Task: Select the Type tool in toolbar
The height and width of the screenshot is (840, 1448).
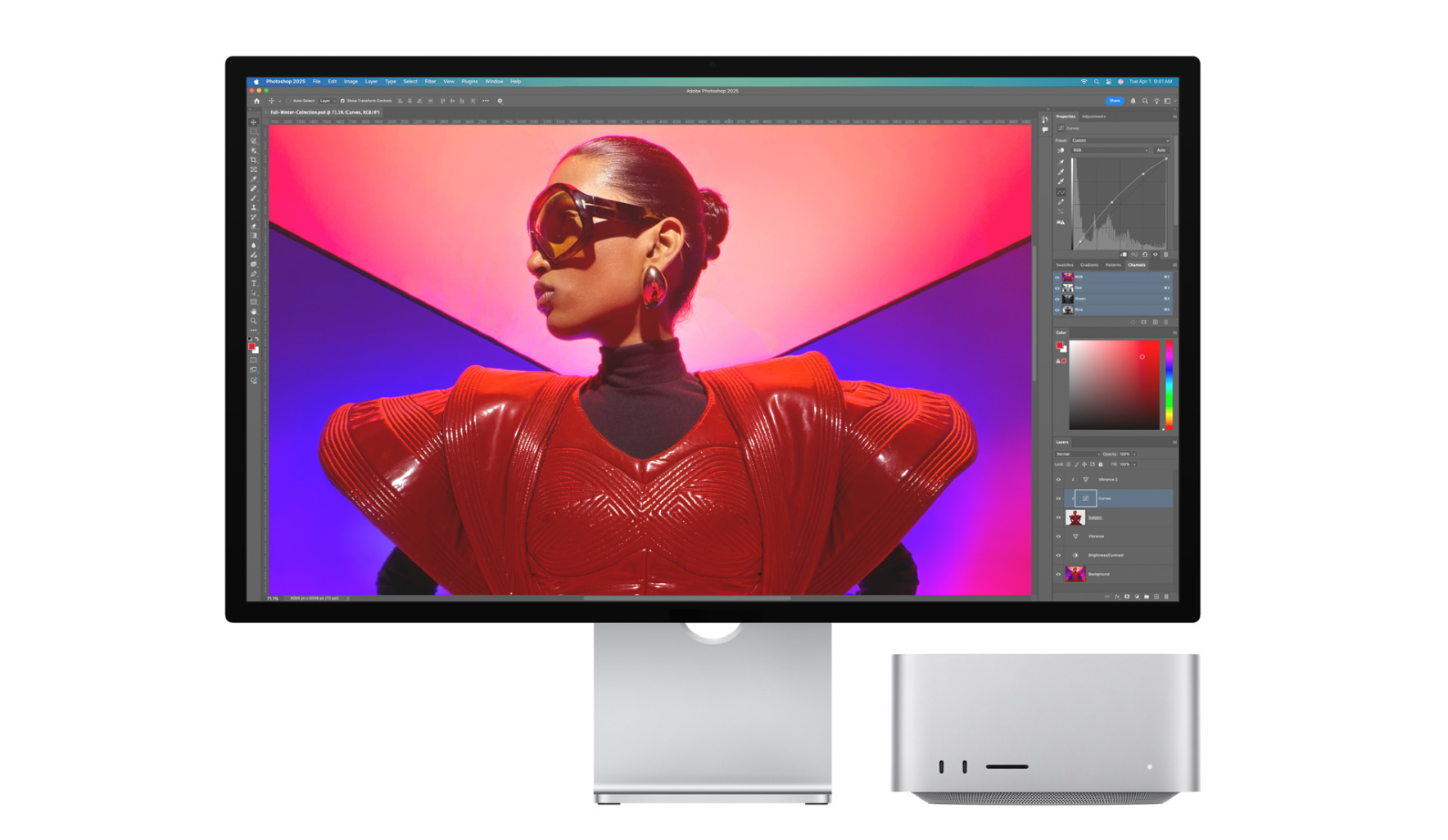Action: pyautogui.click(x=254, y=283)
